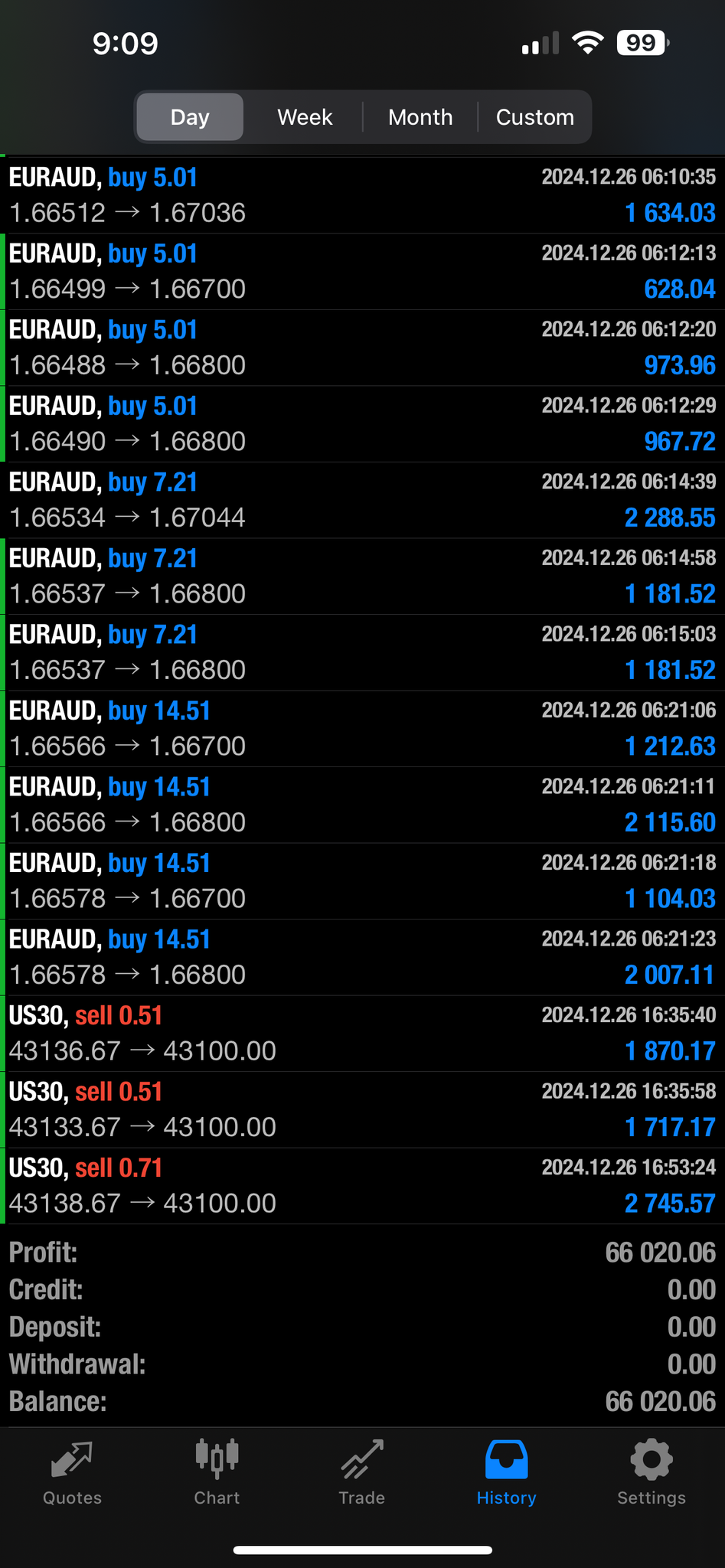Screen dimensions: 725x1568
Task: Tap the clock showing 9:09
Action: (126, 44)
